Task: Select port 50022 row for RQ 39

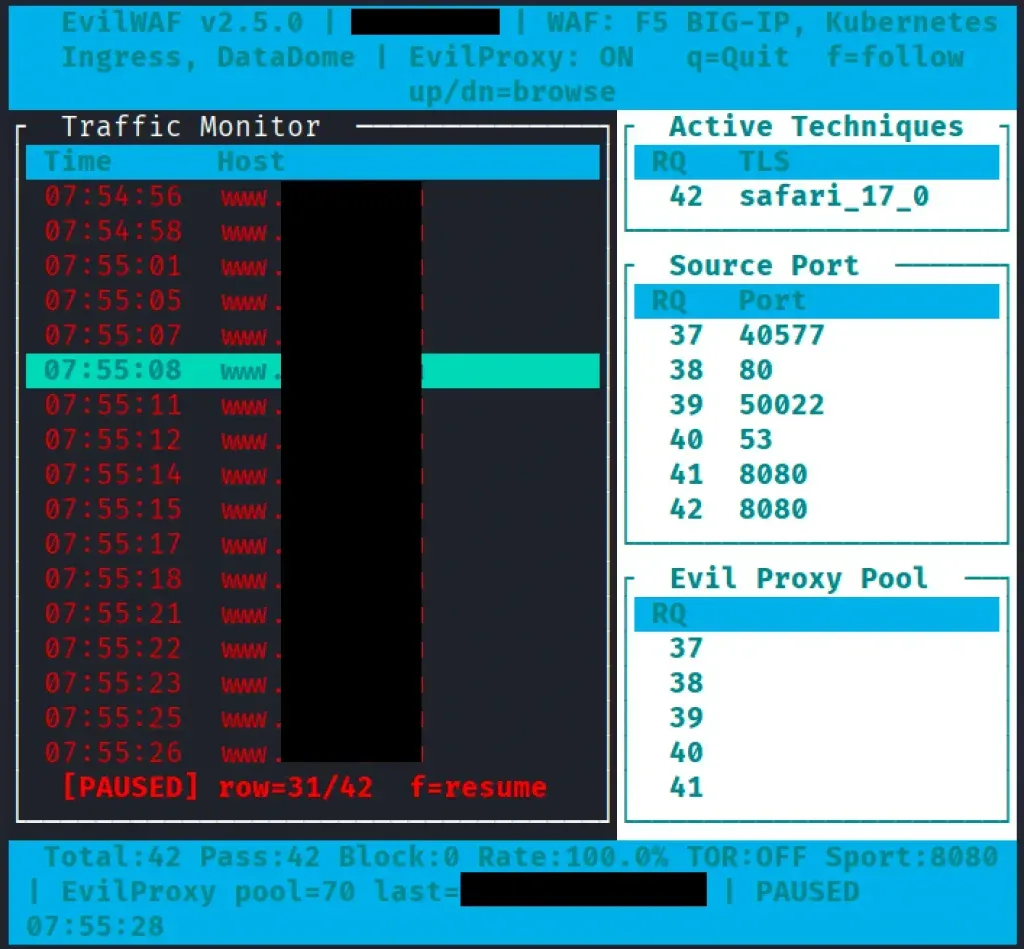Action: click(816, 405)
